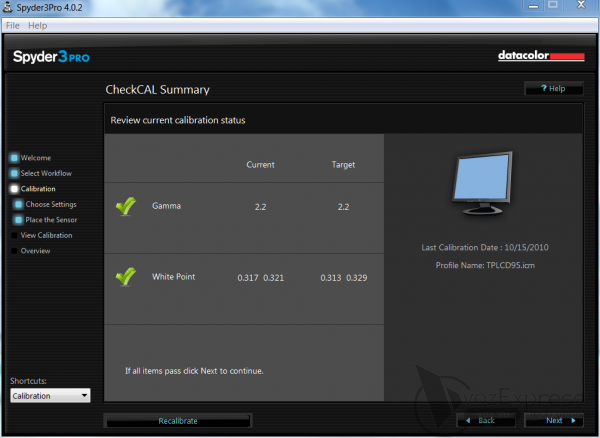Click the Place the Sensor bullet icon
This screenshot has height=438, width=600.
(x=19, y=220)
